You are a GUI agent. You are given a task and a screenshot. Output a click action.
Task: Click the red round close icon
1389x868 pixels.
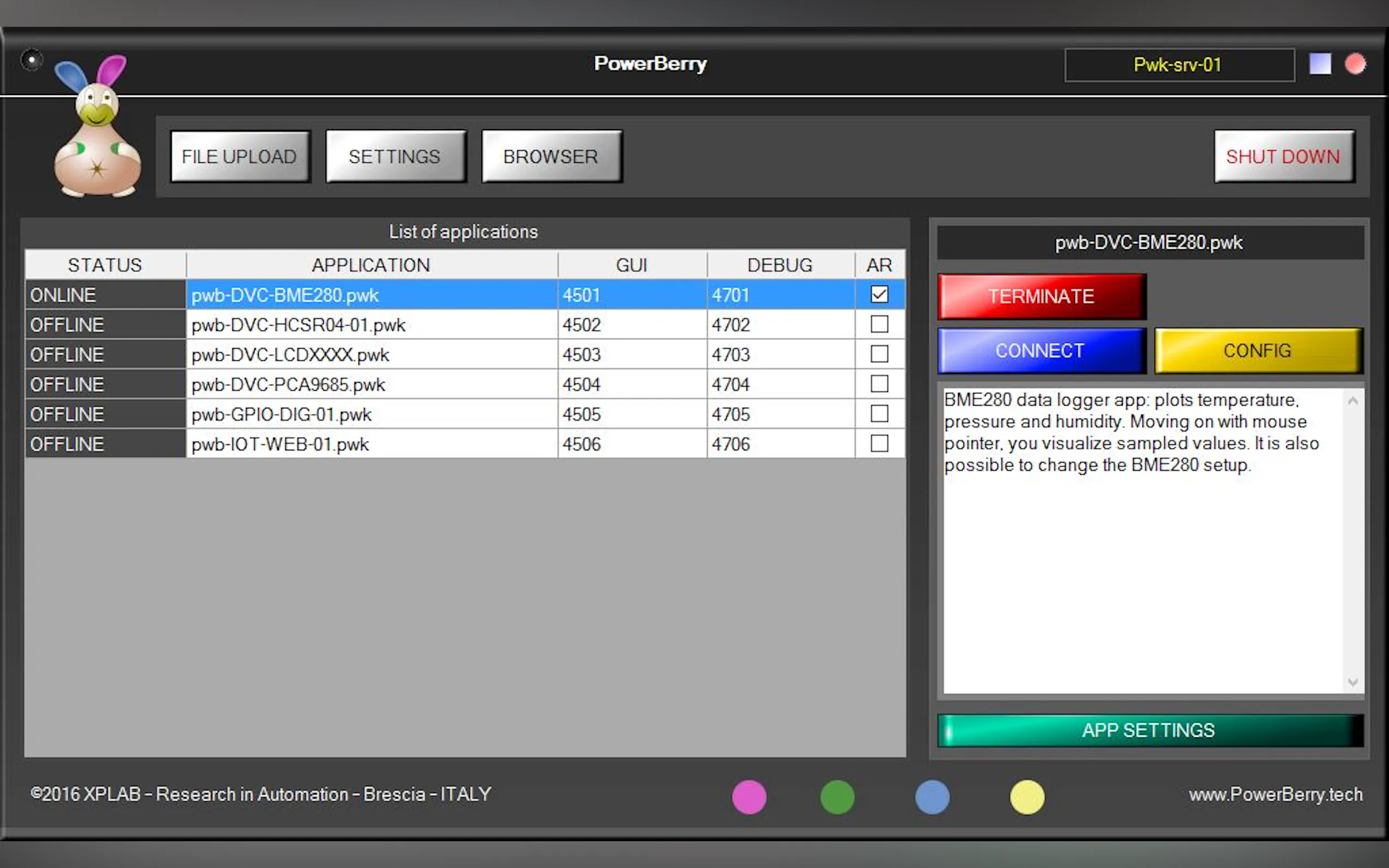[1355, 64]
